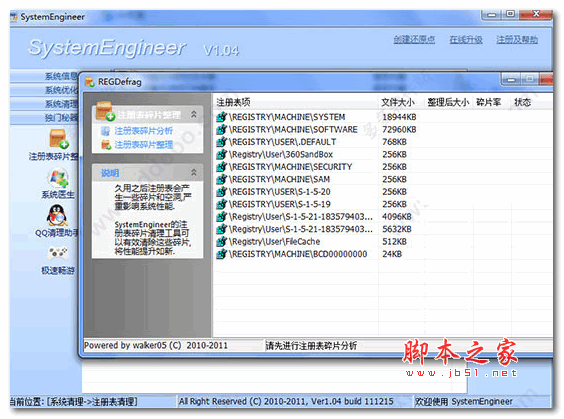Click the REGDefrag title bar icon

click(x=90, y=82)
